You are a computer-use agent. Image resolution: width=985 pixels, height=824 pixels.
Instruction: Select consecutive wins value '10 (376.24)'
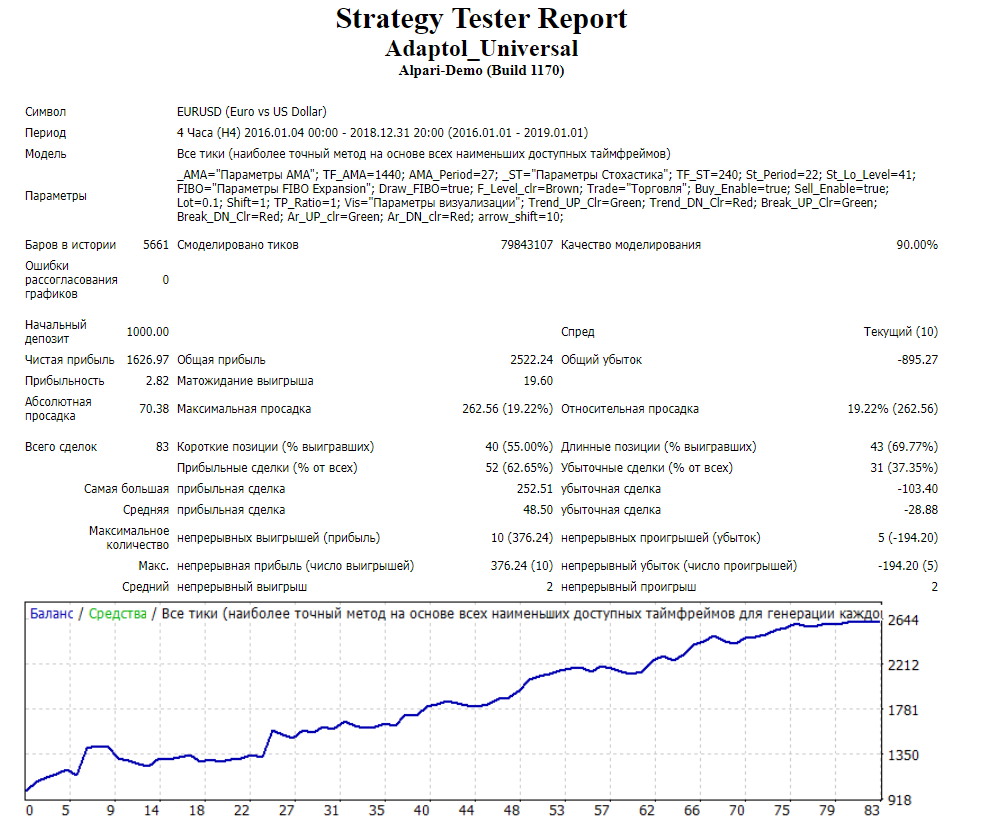coord(522,538)
